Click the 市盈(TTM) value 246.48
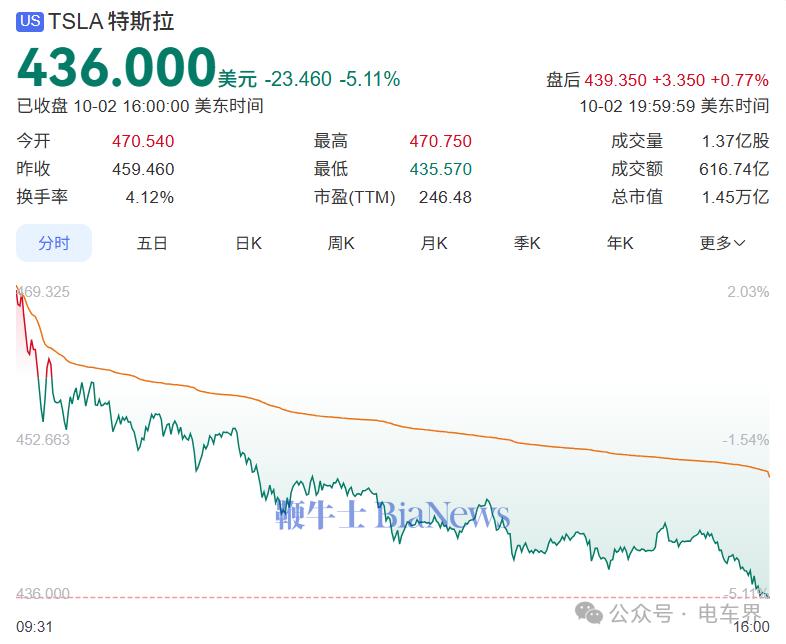 pyautogui.click(x=445, y=197)
